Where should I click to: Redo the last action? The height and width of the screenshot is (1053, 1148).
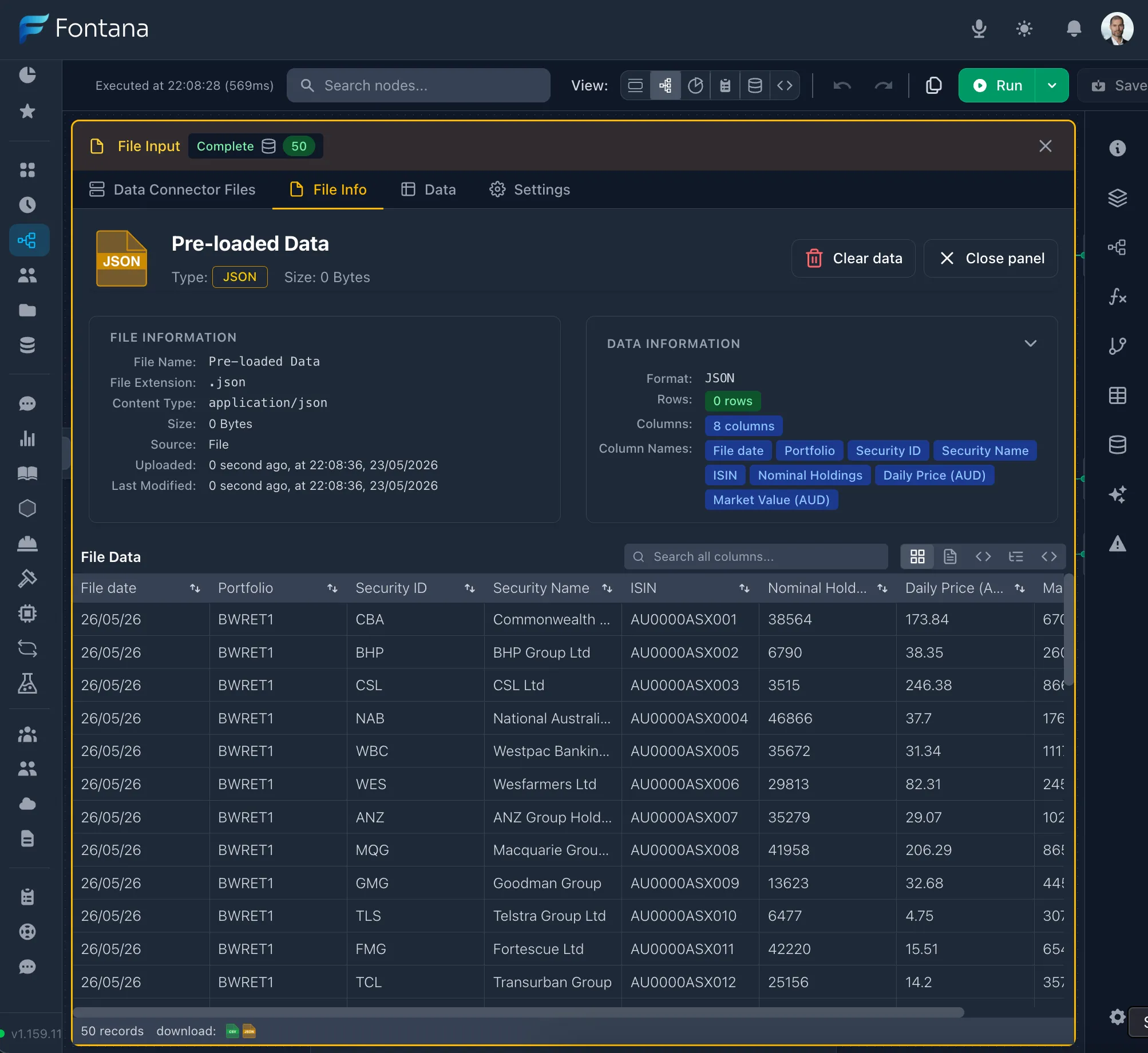(x=884, y=85)
